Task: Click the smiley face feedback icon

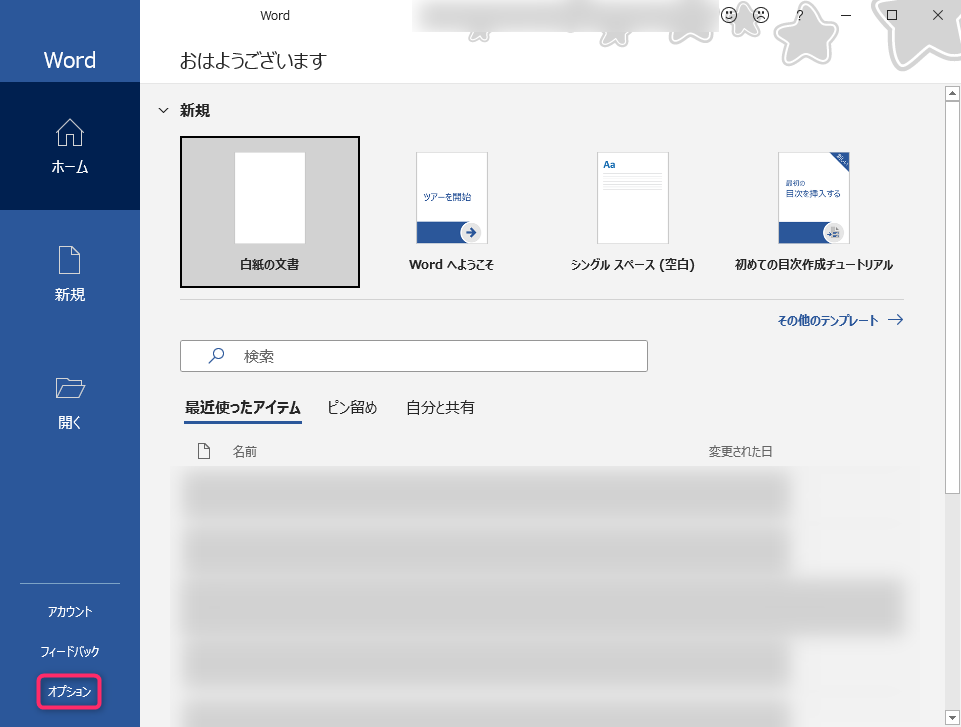Action: pyautogui.click(x=729, y=15)
